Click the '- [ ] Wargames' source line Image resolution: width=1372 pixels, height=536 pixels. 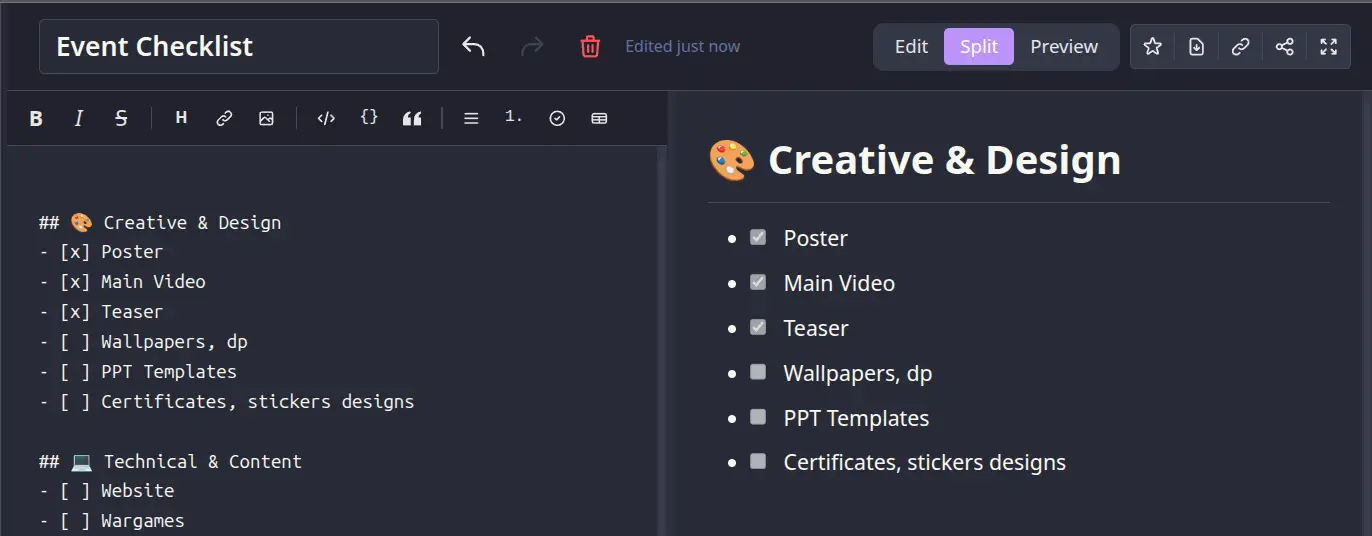[112, 520]
